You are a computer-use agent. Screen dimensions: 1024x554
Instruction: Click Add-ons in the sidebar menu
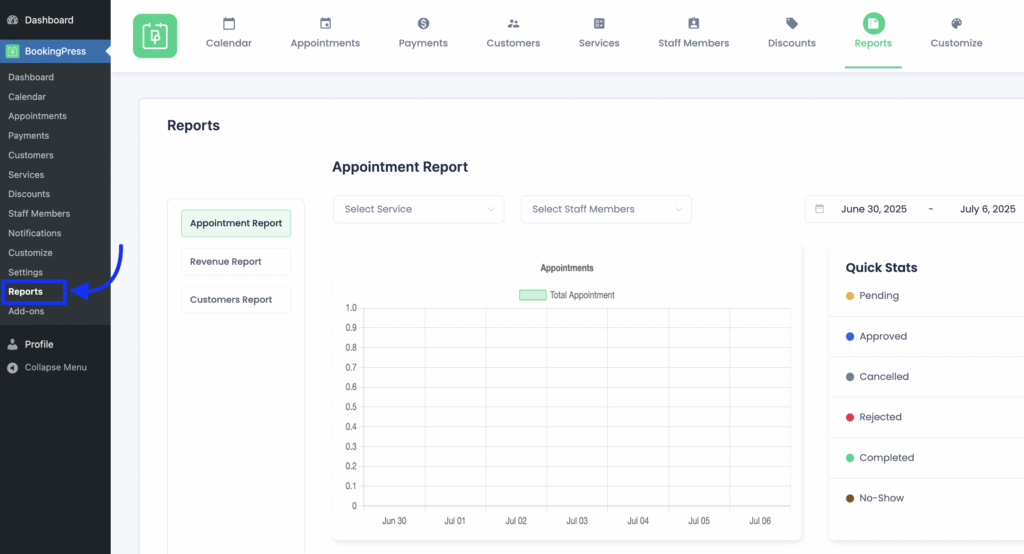click(x=26, y=311)
